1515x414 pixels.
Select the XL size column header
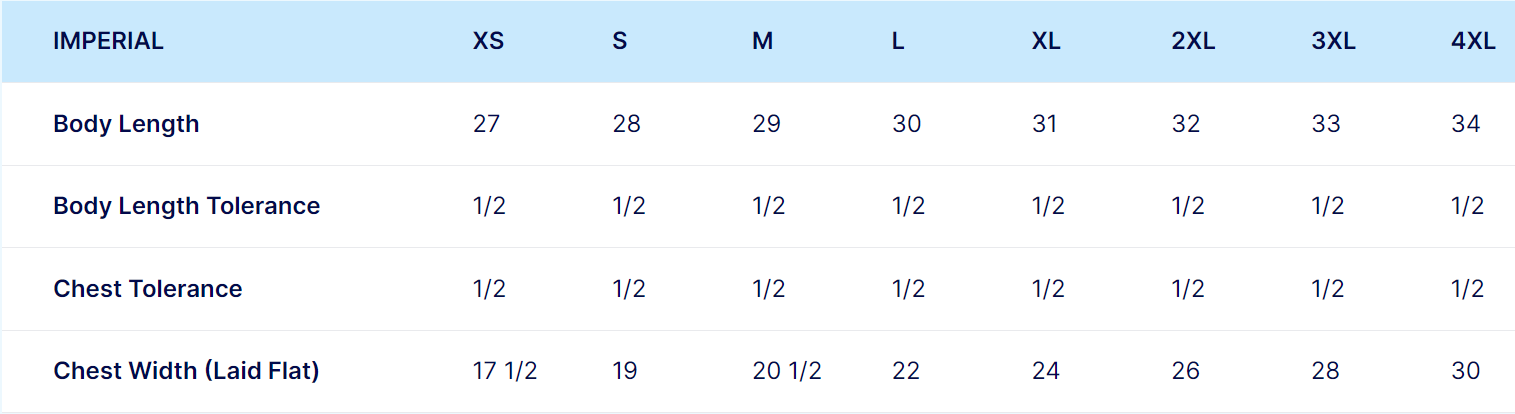coord(1046,42)
